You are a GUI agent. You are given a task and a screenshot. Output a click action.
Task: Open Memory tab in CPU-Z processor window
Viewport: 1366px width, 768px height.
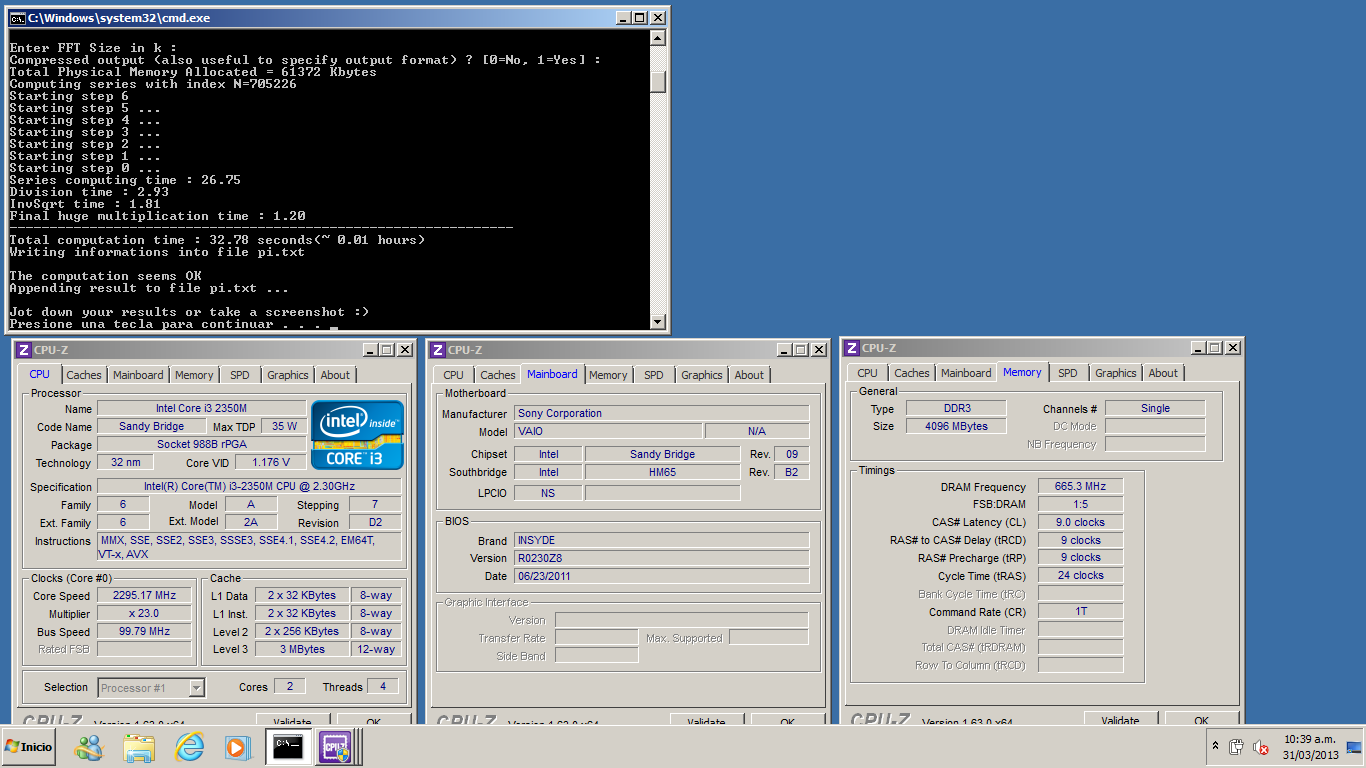pos(194,375)
